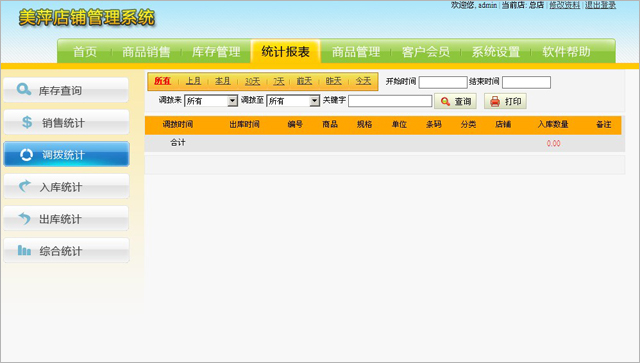This screenshot has width=640, height=363.
Task: Click the 规格 column header
Action: (364, 124)
